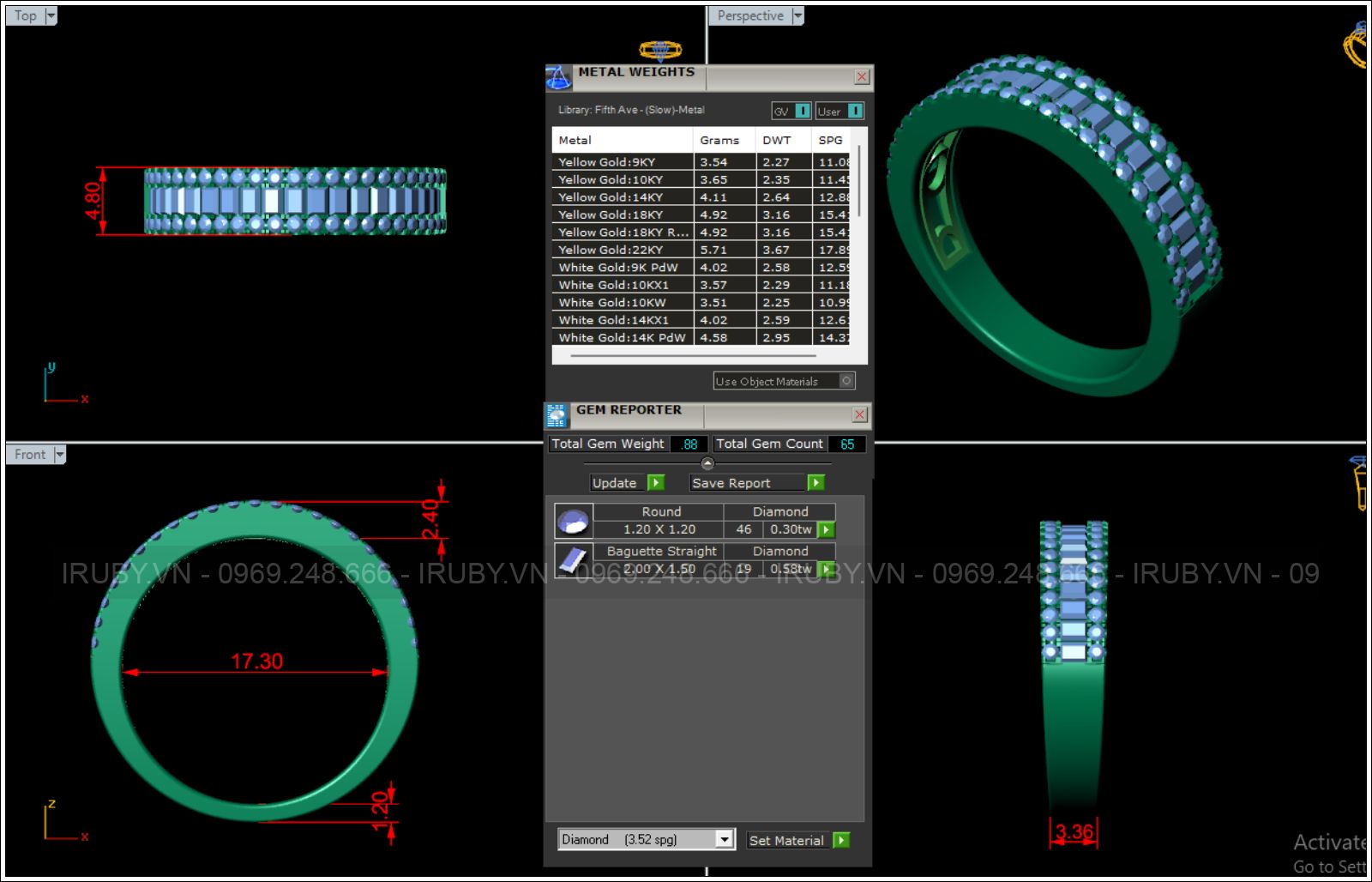The height and width of the screenshot is (882, 1372).
Task: Toggle the User library switch
Action: pyautogui.click(x=854, y=111)
